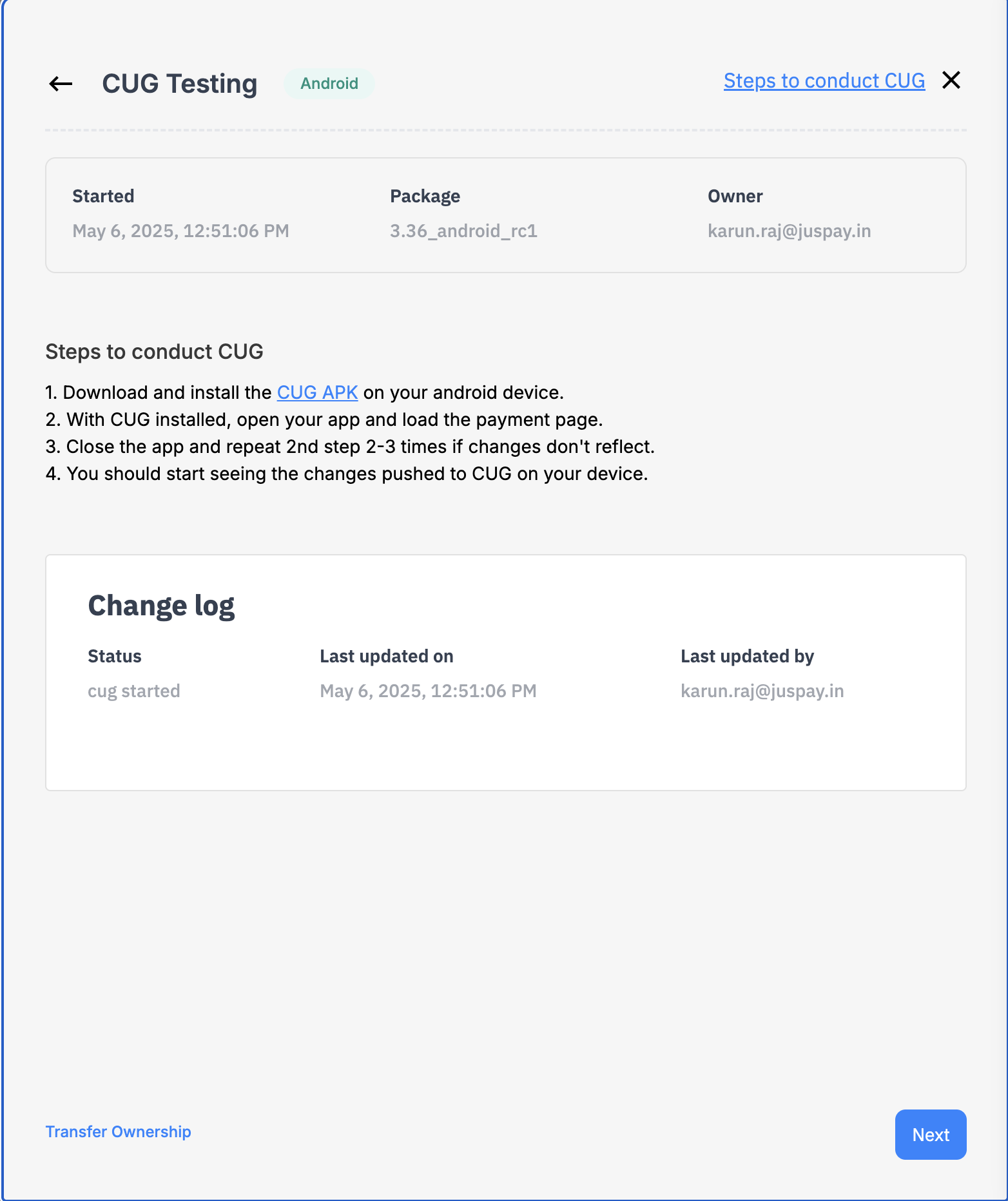
Task: Click the Last updated by email
Action: [762, 691]
